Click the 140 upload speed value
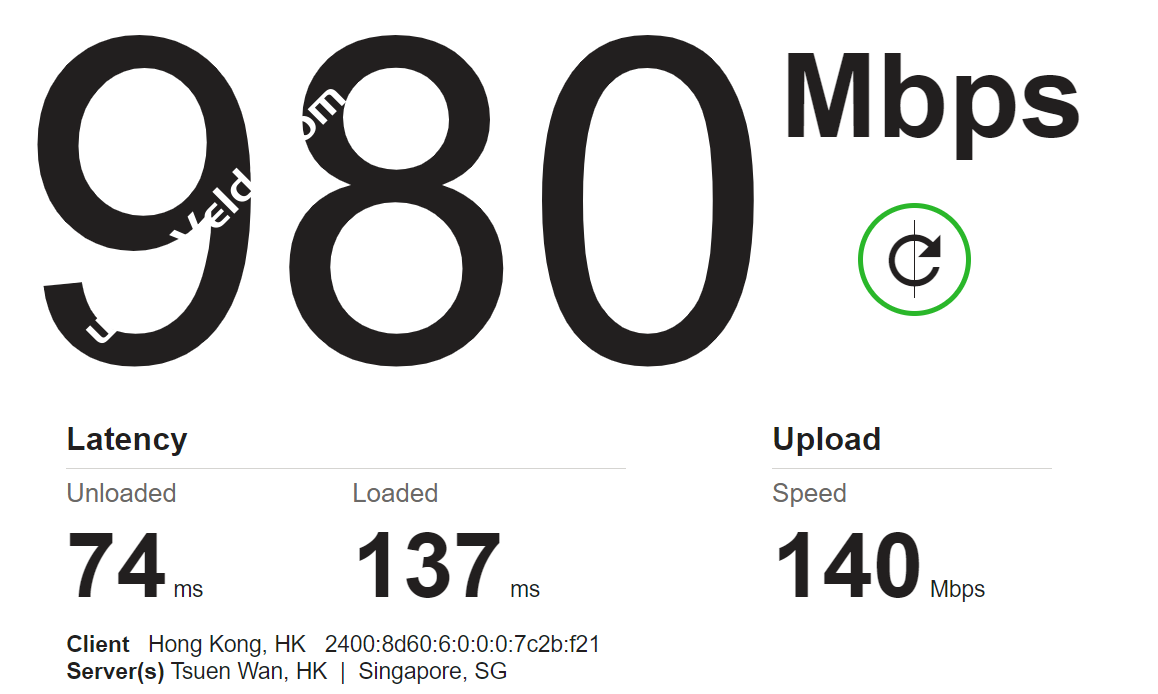Viewport: 1158px width, 694px height. (x=848, y=566)
